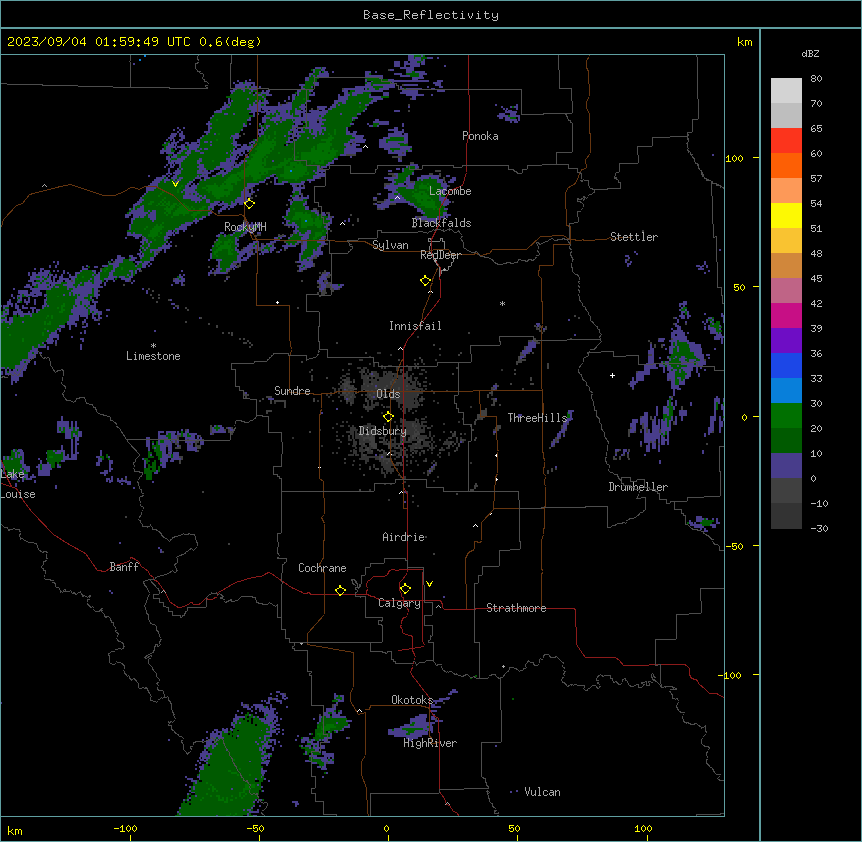
Task: Click the Base_Reflectivity title
Action: 431,15
